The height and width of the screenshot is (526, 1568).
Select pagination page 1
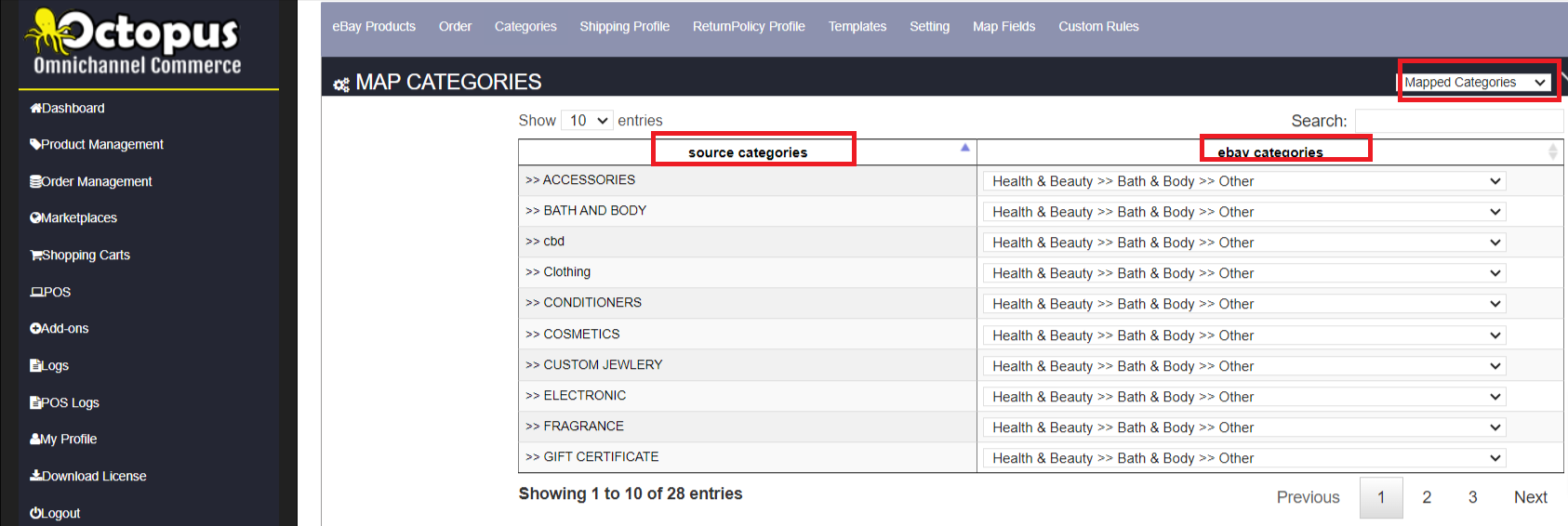pyautogui.click(x=1381, y=497)
